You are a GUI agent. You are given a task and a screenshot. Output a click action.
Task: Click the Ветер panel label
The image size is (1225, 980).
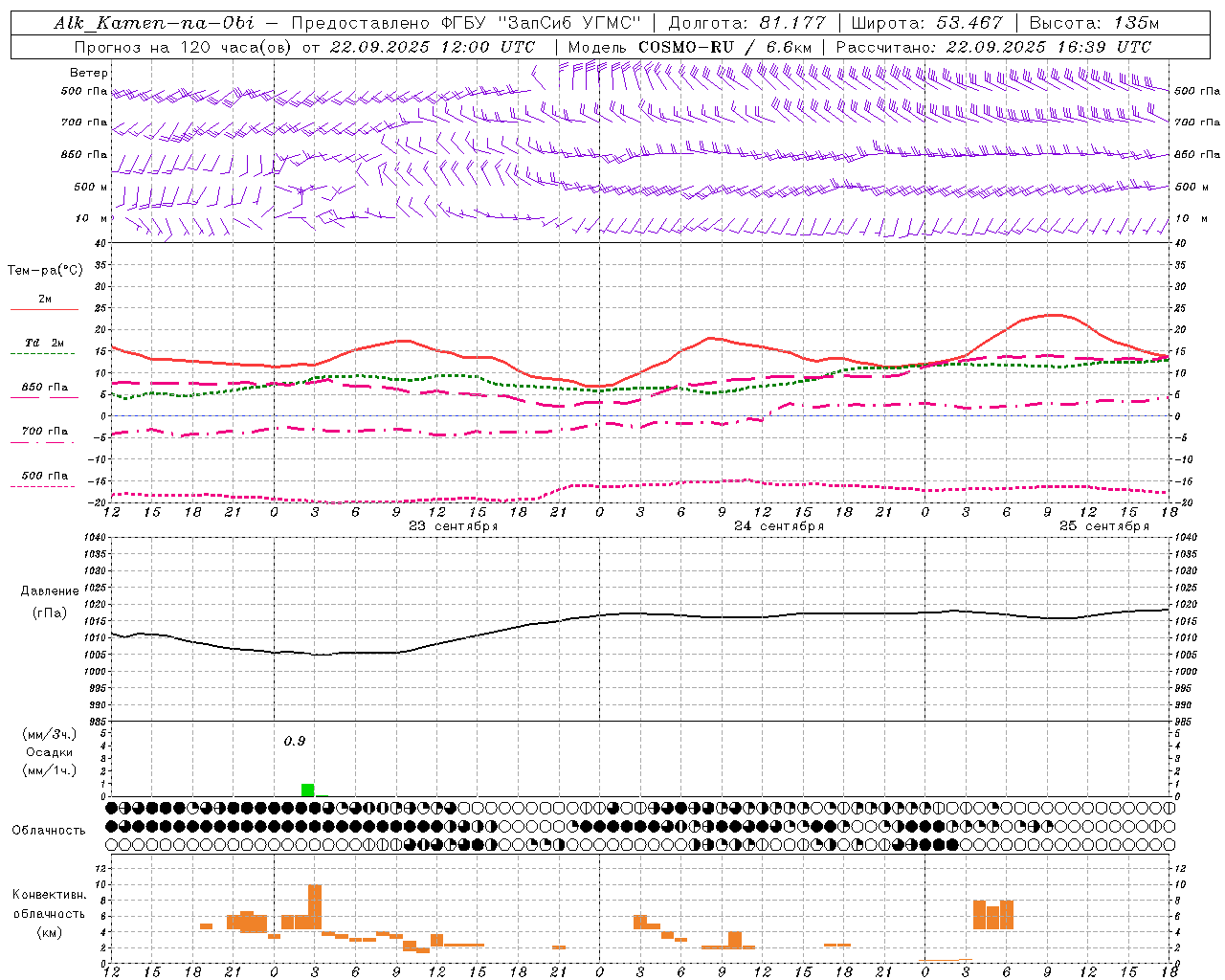coord(89,73)
